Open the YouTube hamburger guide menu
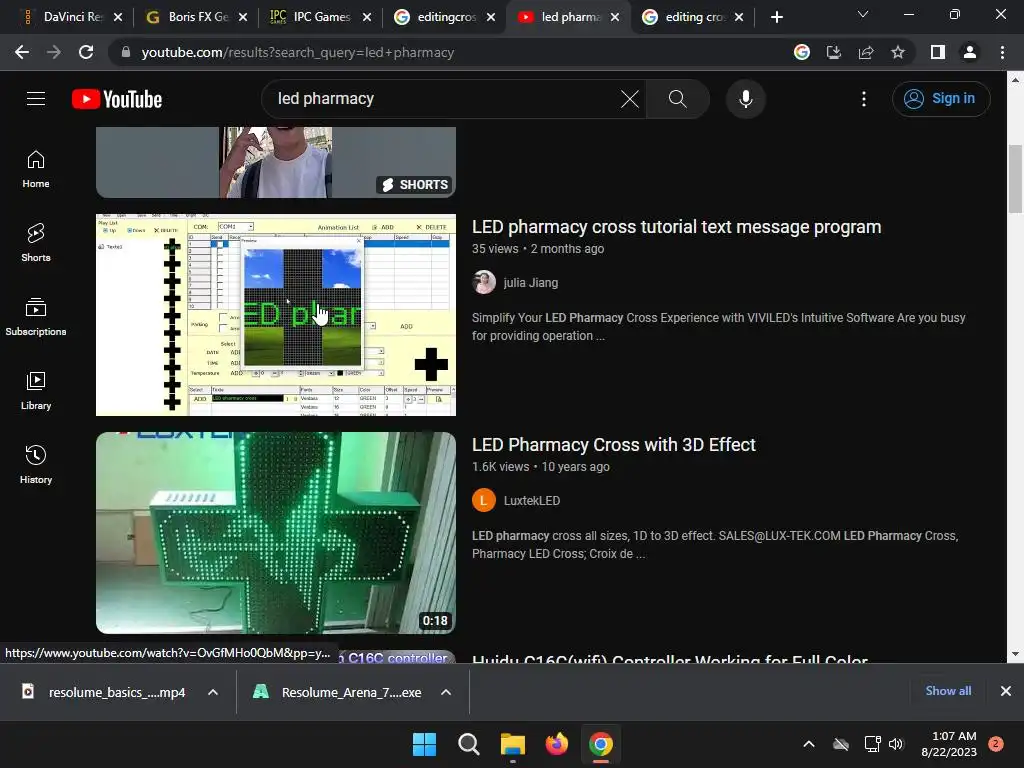 pyautogui.click(x=36, y=99)
